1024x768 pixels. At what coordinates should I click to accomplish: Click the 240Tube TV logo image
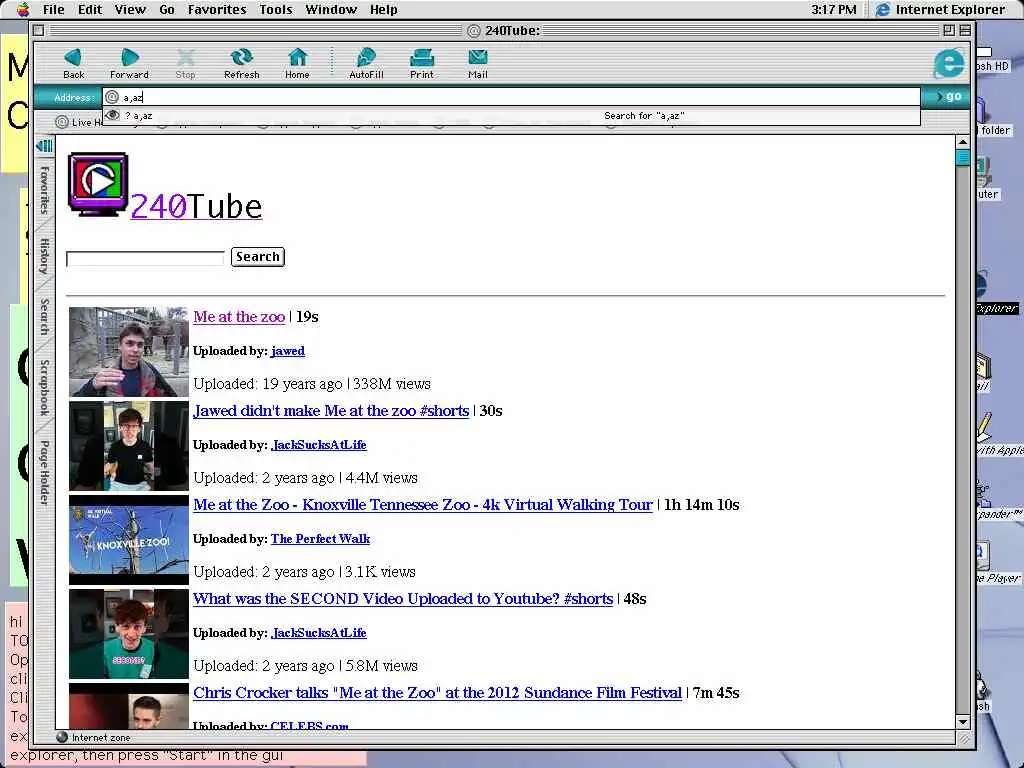coord(98,184)
